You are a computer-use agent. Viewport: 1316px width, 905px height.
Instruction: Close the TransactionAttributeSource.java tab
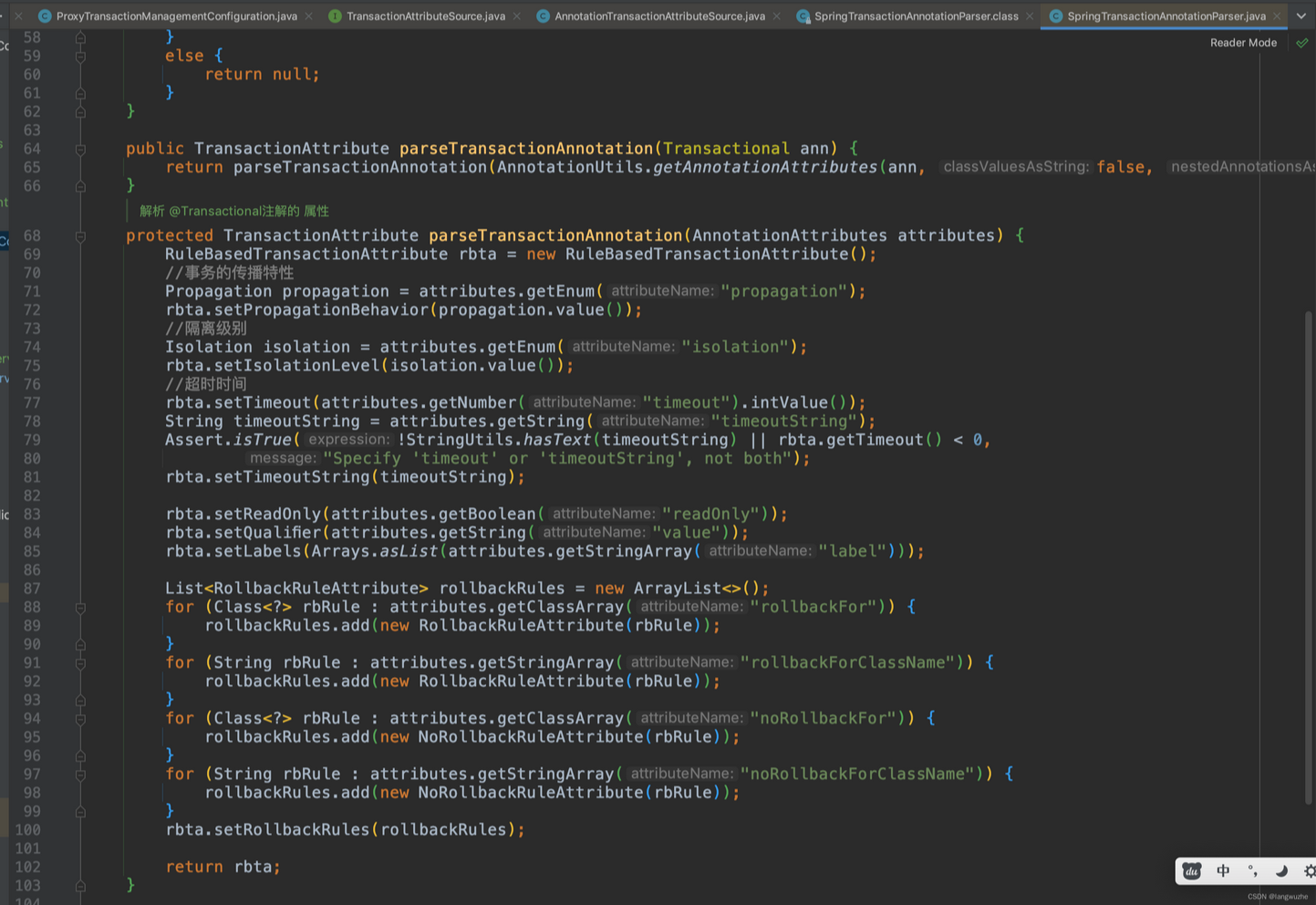(x=516, y=16)
